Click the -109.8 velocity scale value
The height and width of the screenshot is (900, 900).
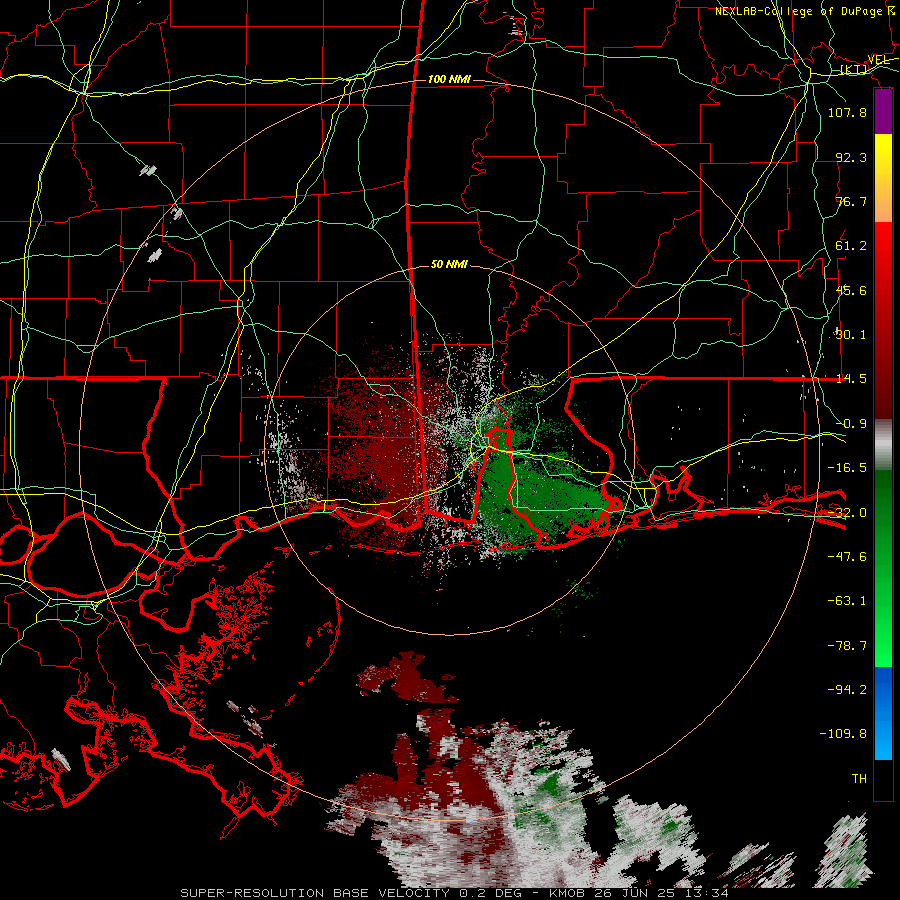(843, 734)
